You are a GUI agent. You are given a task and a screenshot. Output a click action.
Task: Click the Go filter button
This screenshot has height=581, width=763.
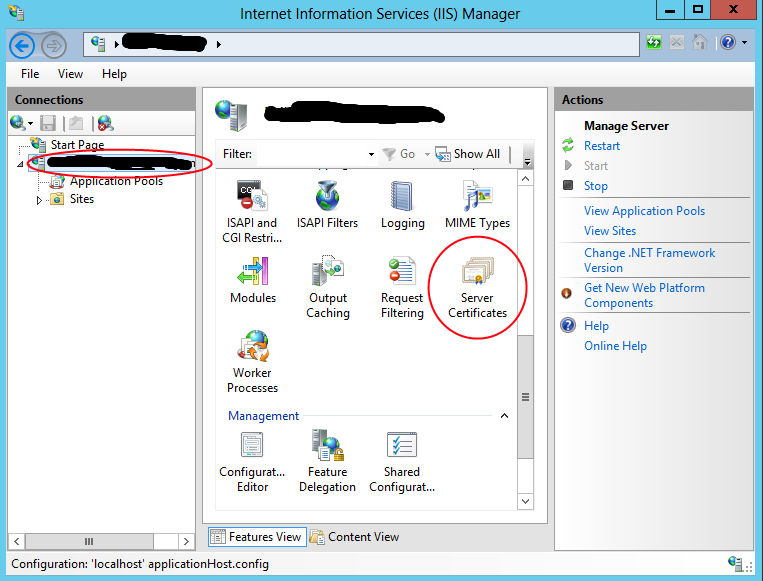(x=399, y=154)
